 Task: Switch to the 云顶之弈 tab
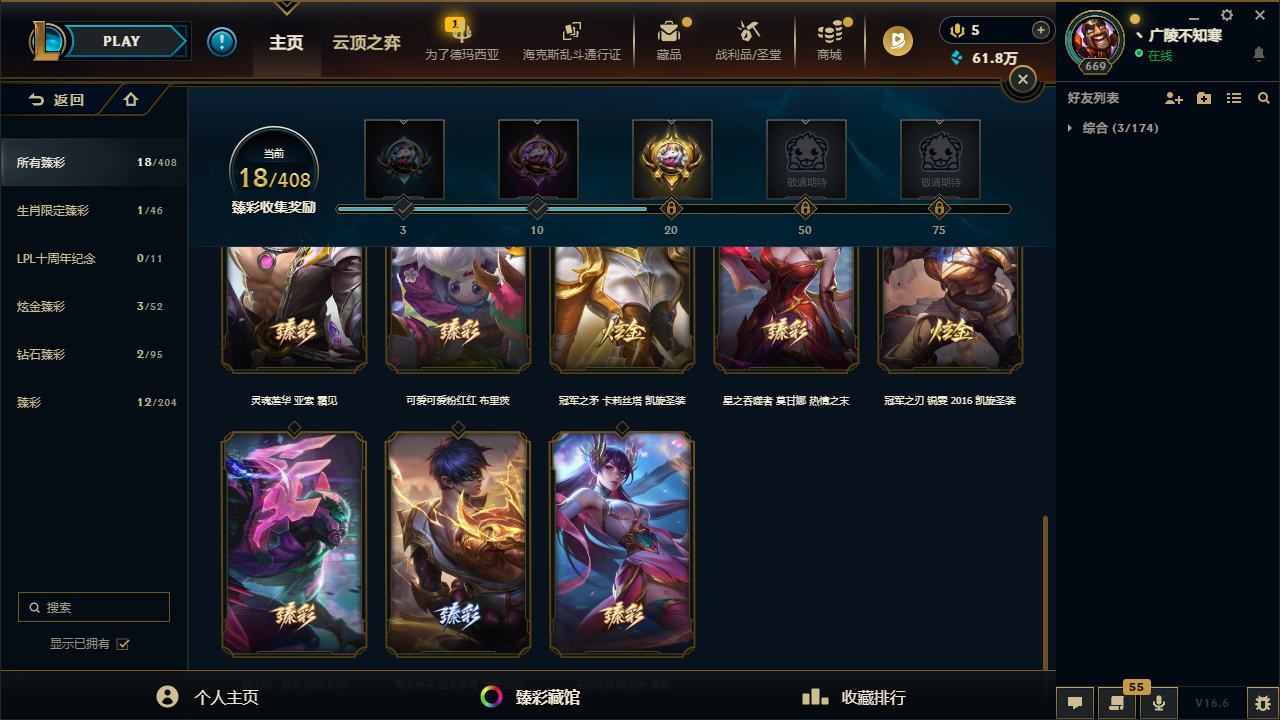[367, 43]
